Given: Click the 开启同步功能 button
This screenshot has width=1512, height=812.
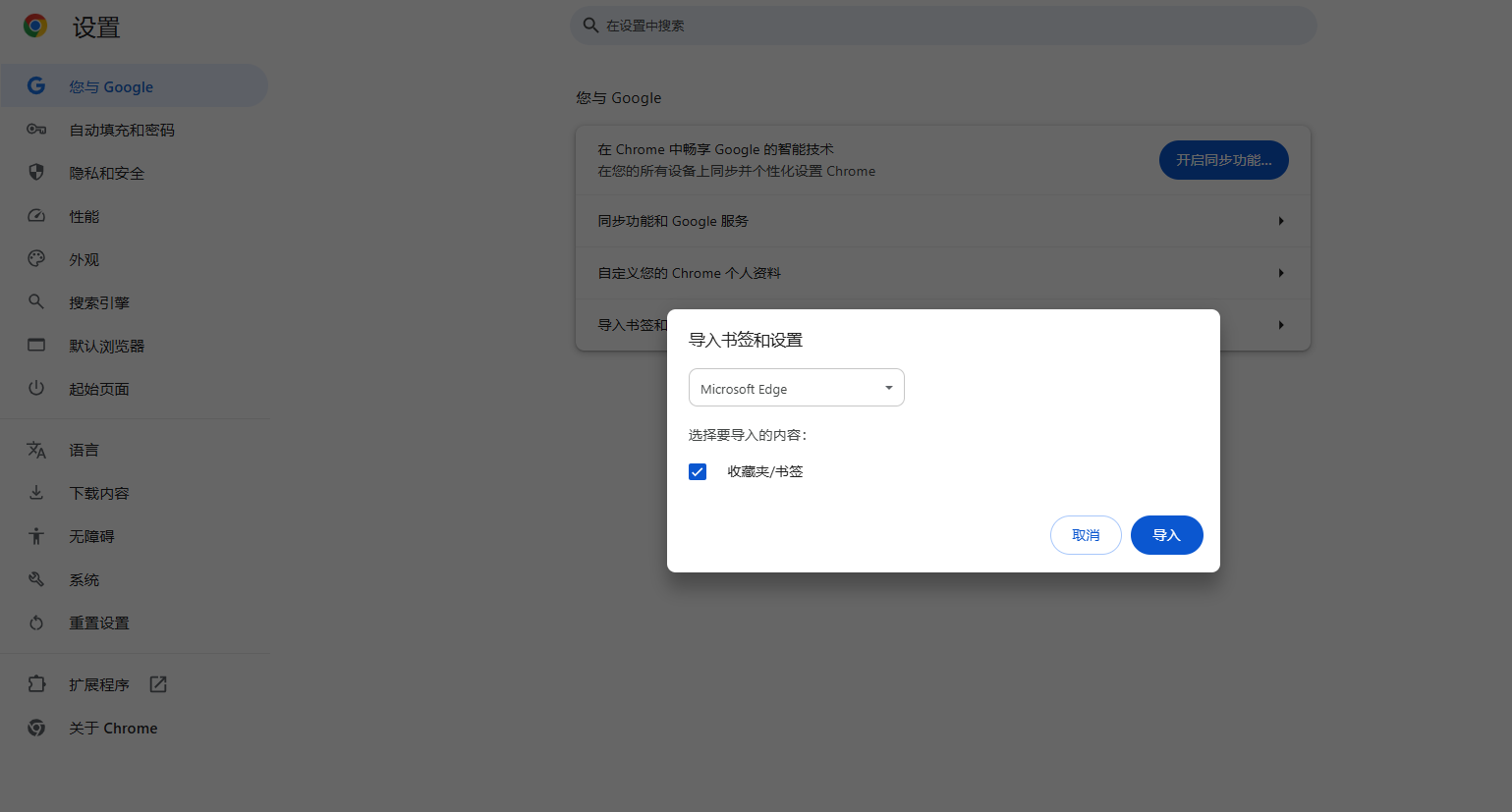Looking at the screenshot, I should pos(1223,160).
